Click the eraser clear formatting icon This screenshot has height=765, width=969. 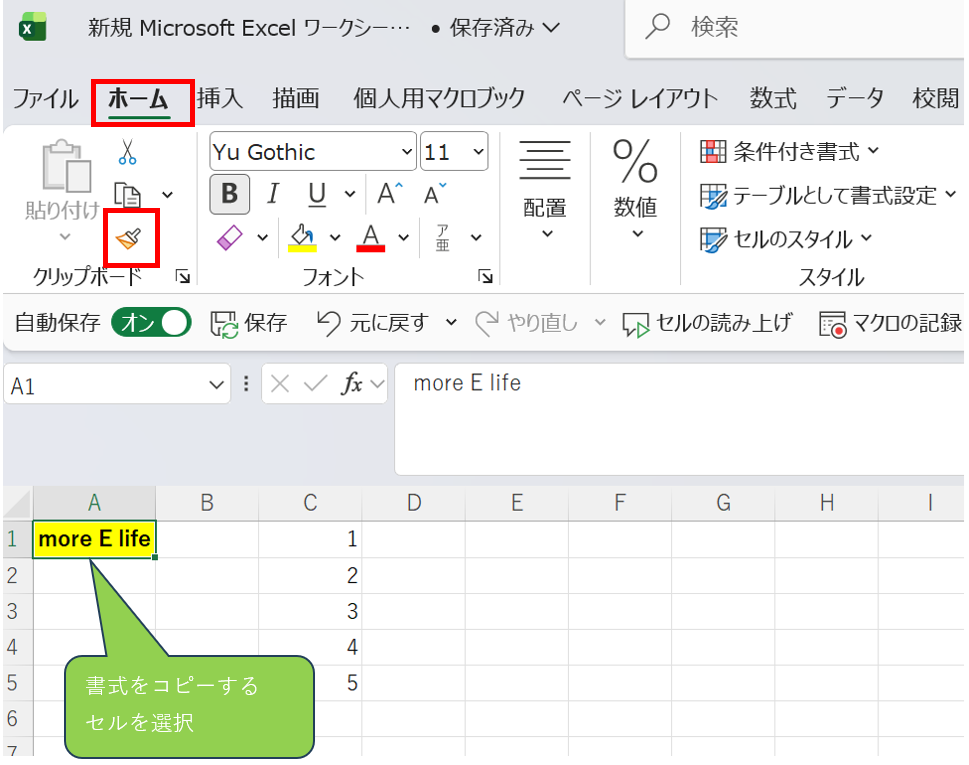[230, 238]
